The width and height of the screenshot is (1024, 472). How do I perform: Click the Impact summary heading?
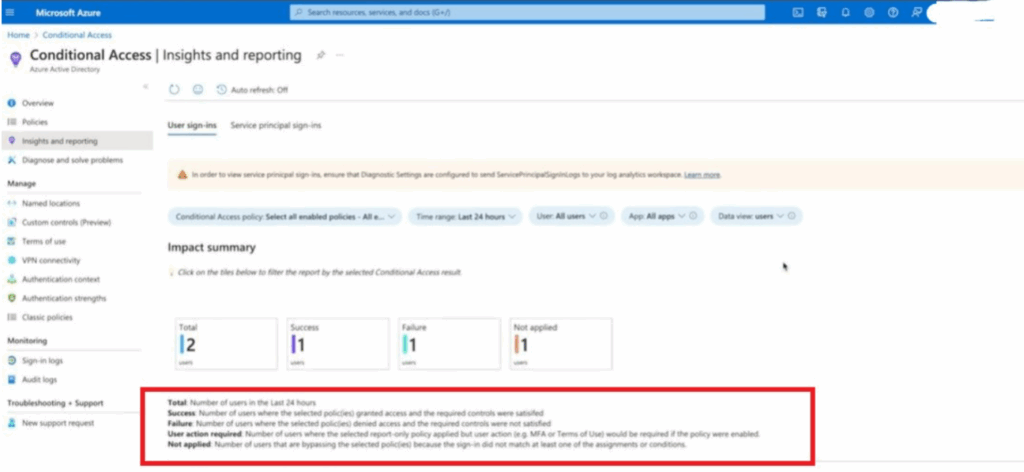(212, 248)
